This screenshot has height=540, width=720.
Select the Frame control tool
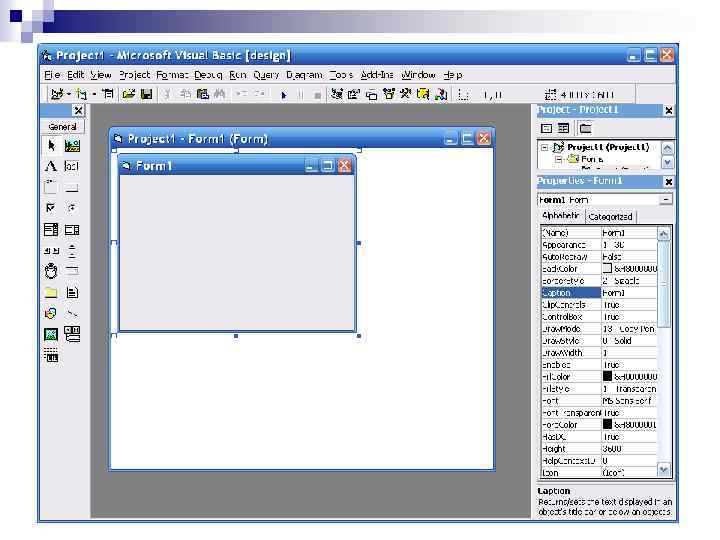pos(51,187)
